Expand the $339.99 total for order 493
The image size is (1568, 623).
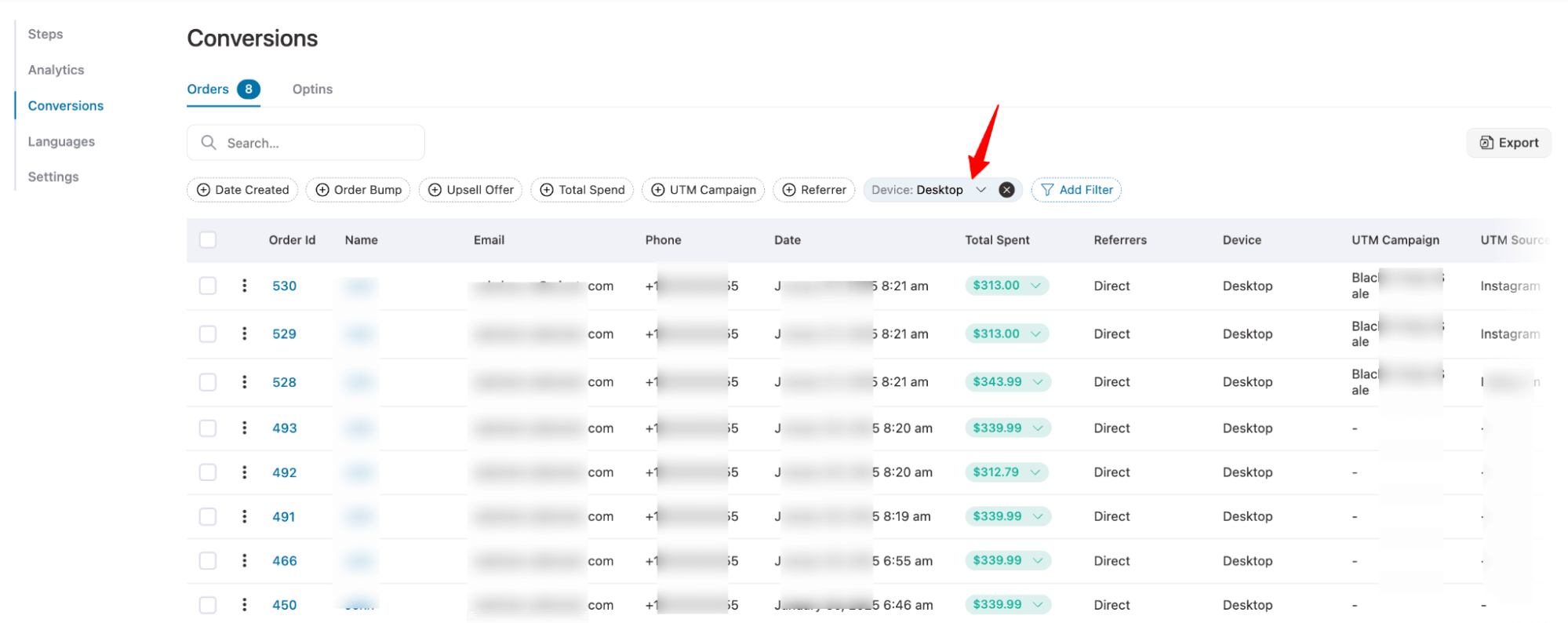click(x=1007, y=428)
